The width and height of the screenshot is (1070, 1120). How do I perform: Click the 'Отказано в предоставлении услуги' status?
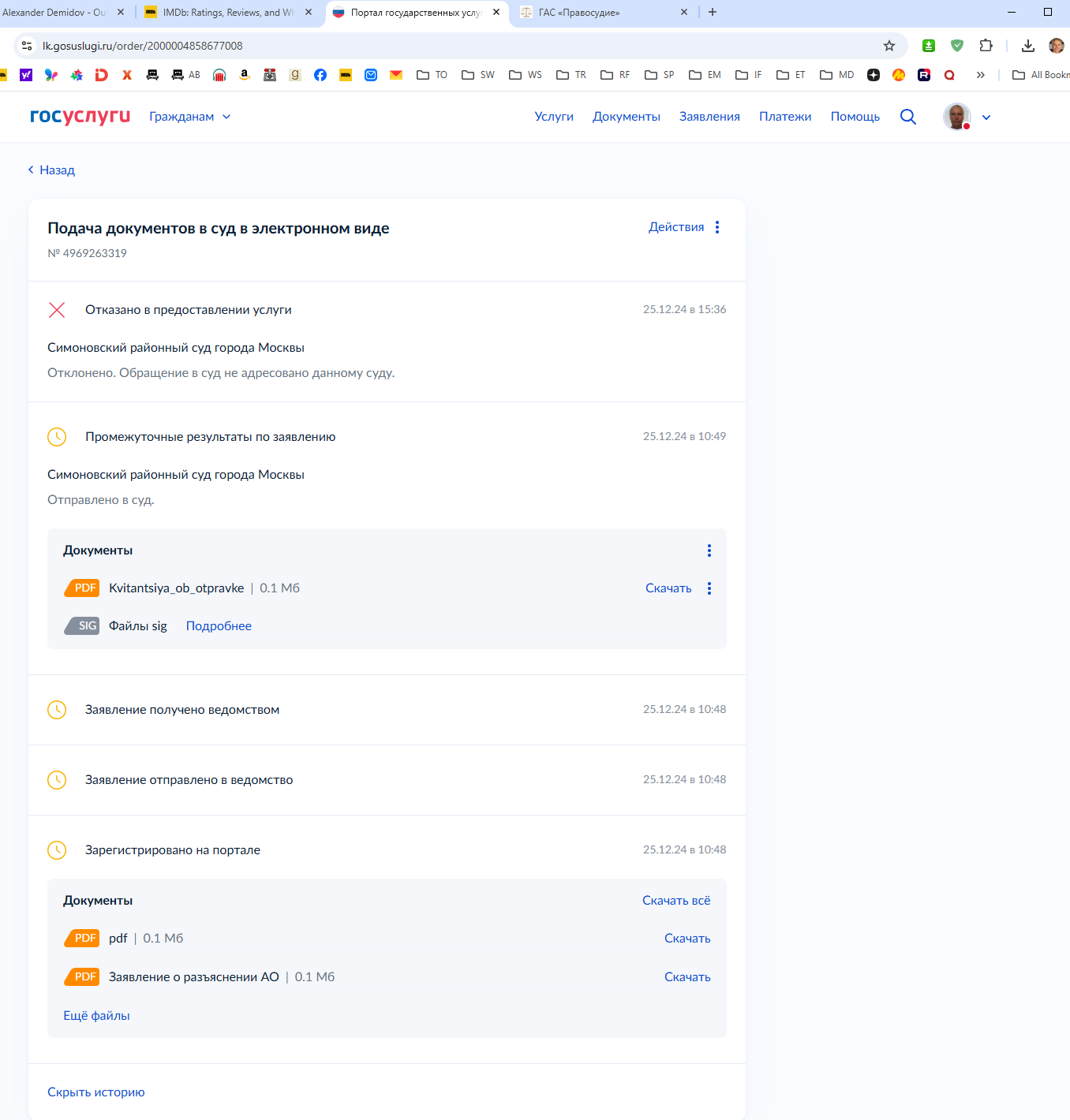[x=189, y=310]
